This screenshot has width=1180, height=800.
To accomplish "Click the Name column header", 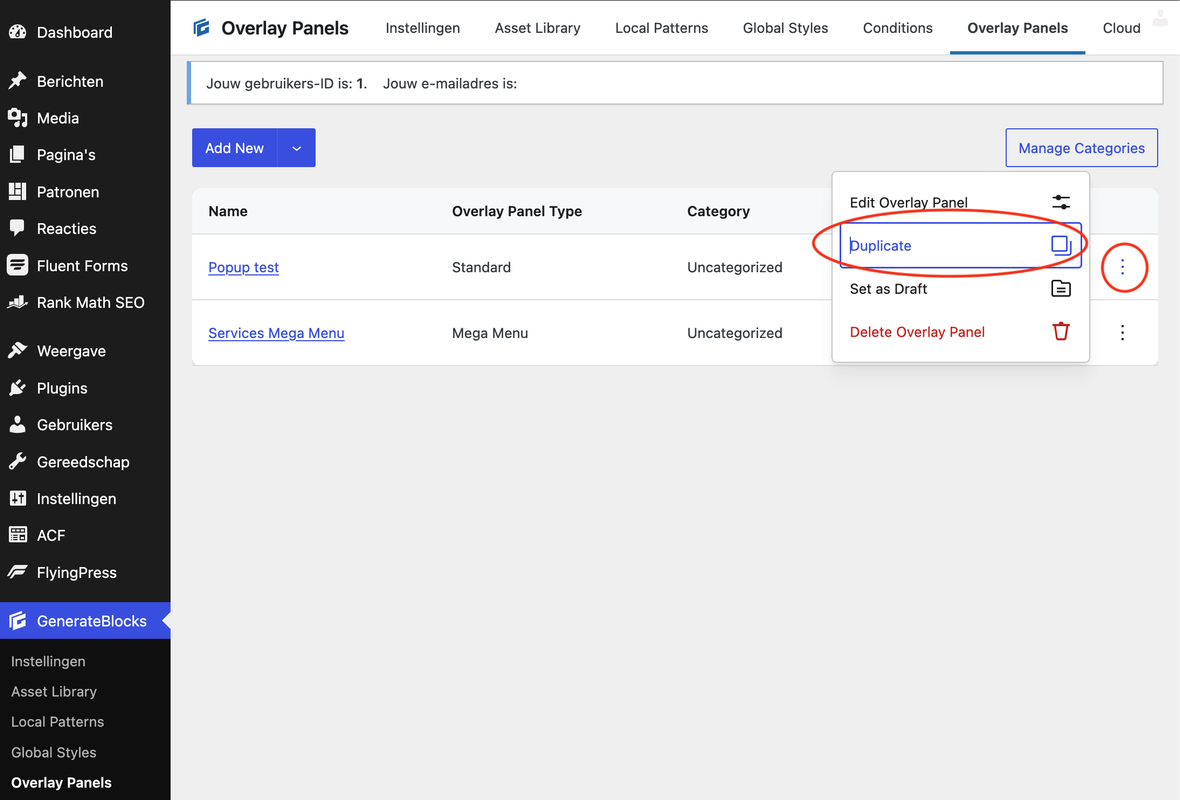I will point(228,211).
